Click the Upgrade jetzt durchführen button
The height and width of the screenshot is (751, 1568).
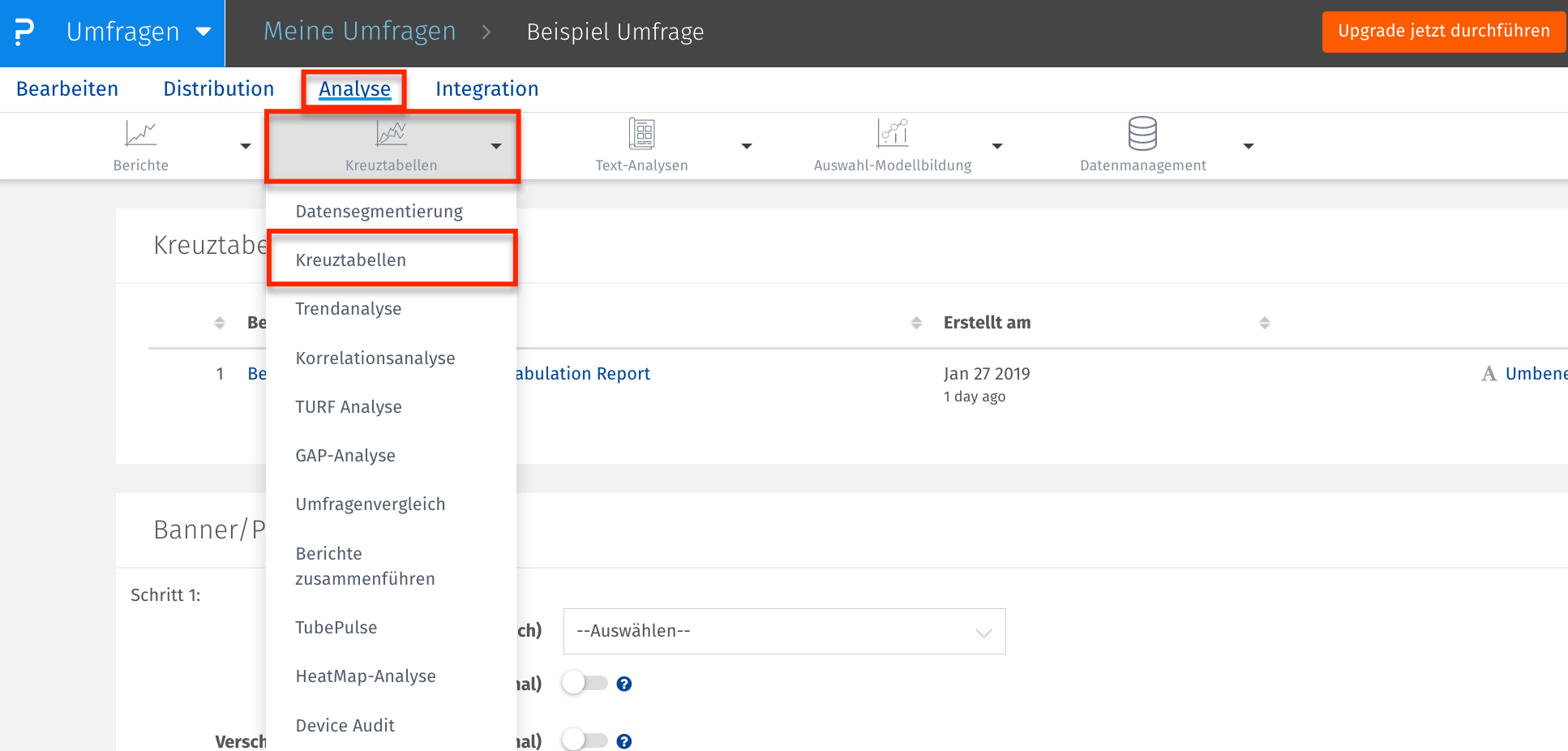tap(1443, 31)
